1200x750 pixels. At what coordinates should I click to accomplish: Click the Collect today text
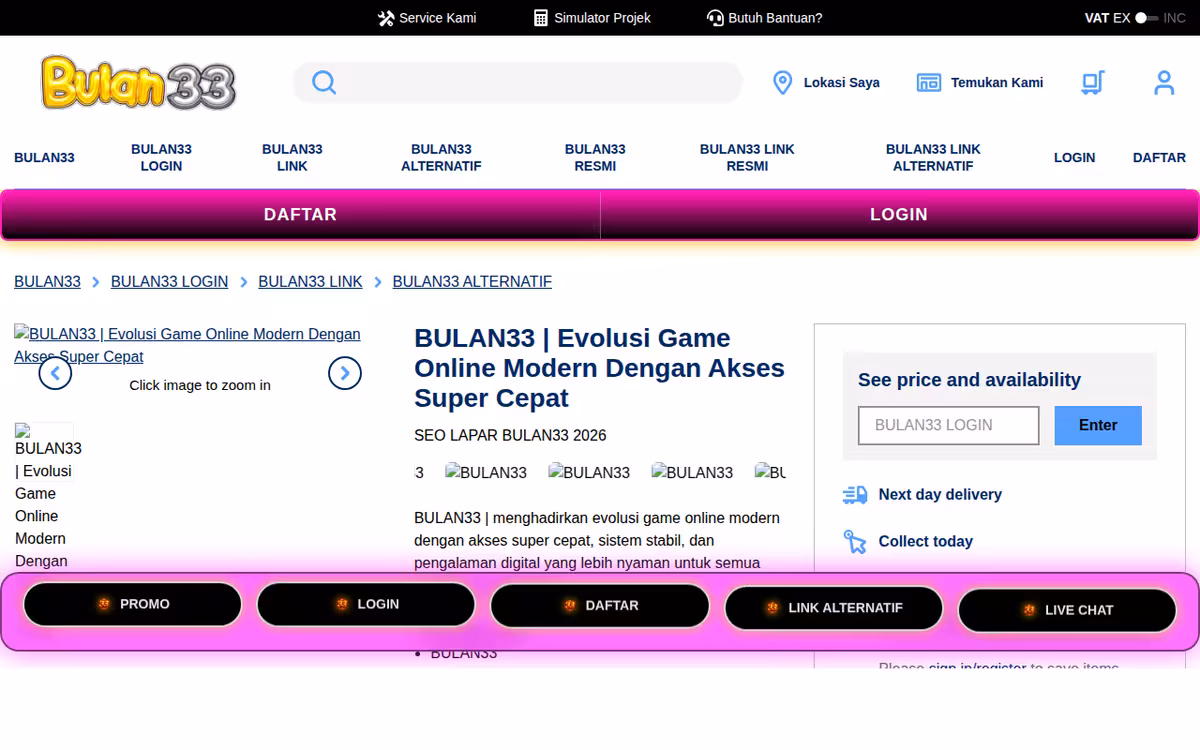pos(926,541)
